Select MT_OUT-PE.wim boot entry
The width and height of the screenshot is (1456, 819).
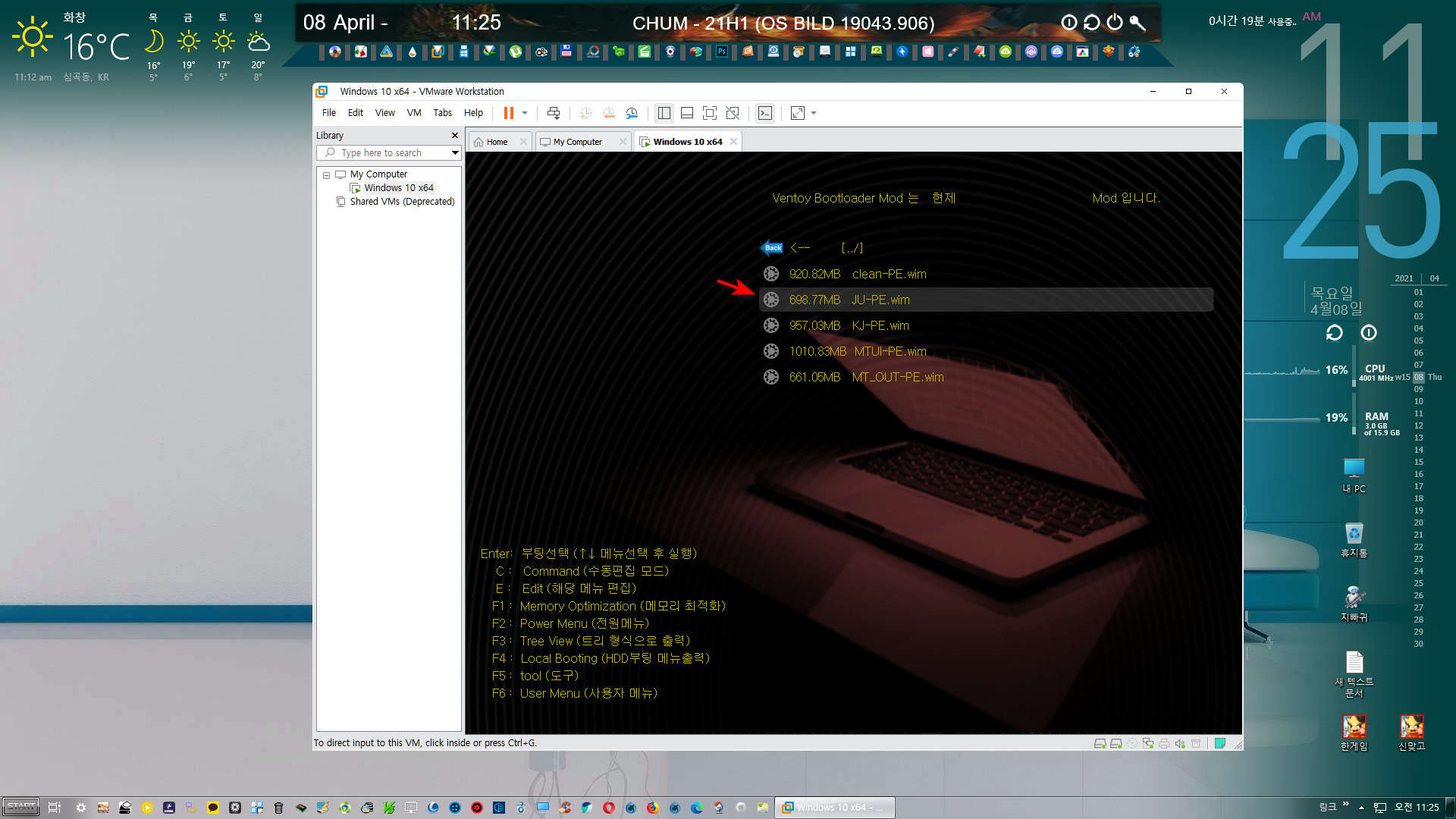click(986, 377)
